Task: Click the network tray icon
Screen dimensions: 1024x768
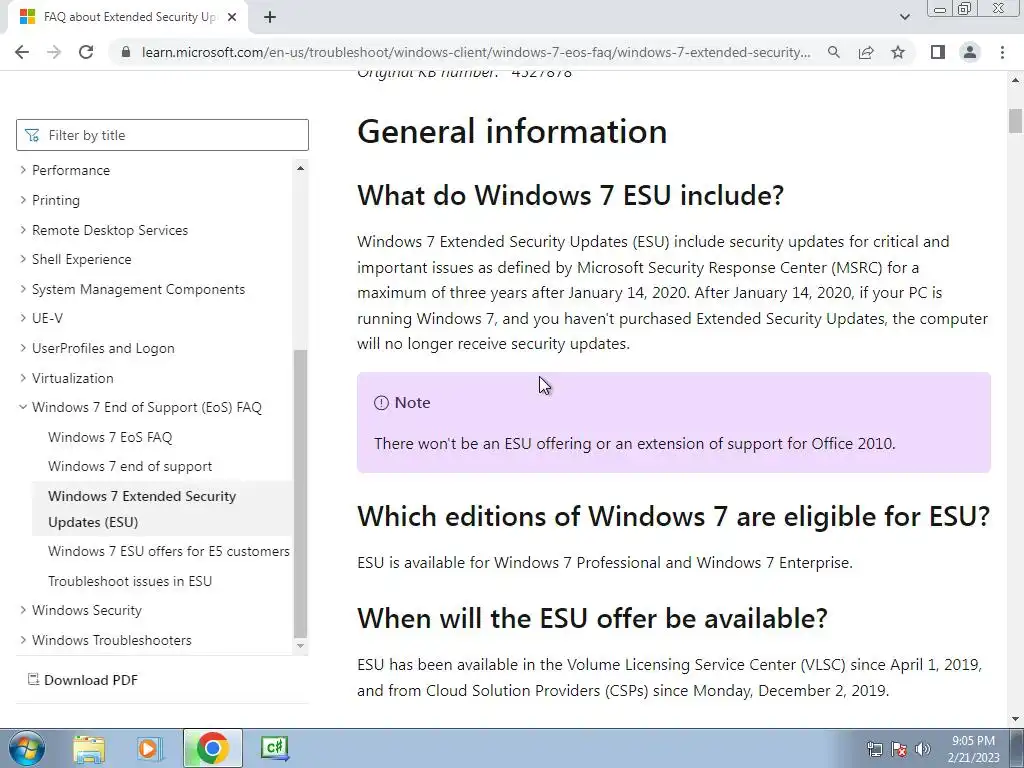Action: coord(874,749)
